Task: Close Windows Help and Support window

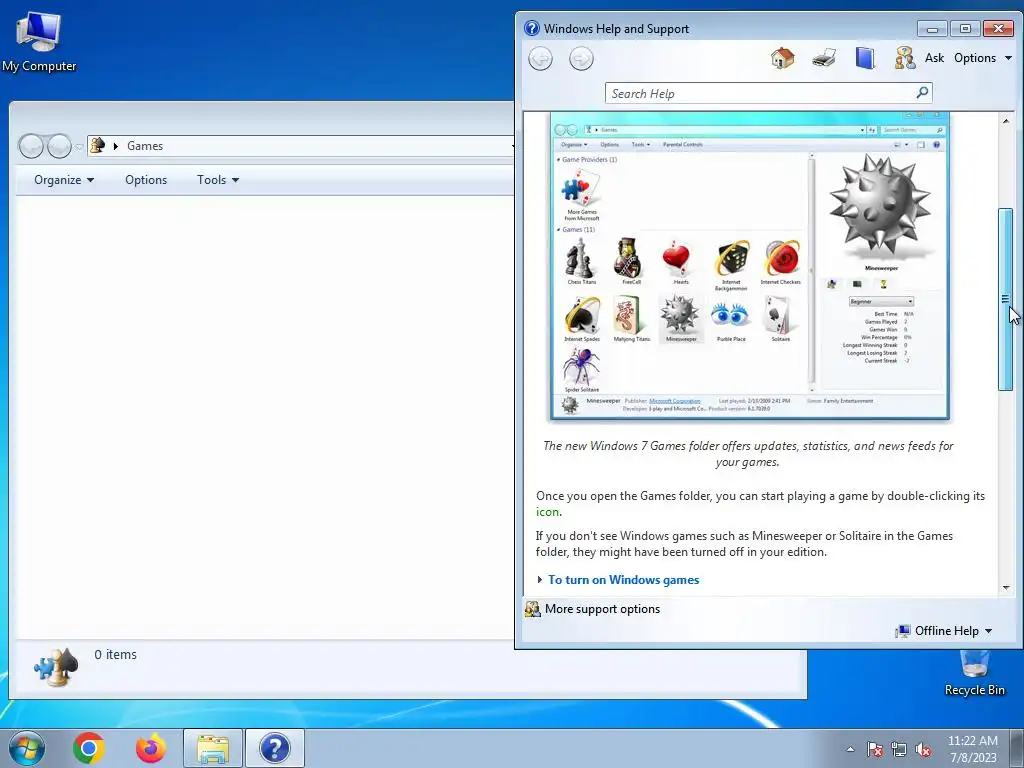Action: (x=998, y=29)
